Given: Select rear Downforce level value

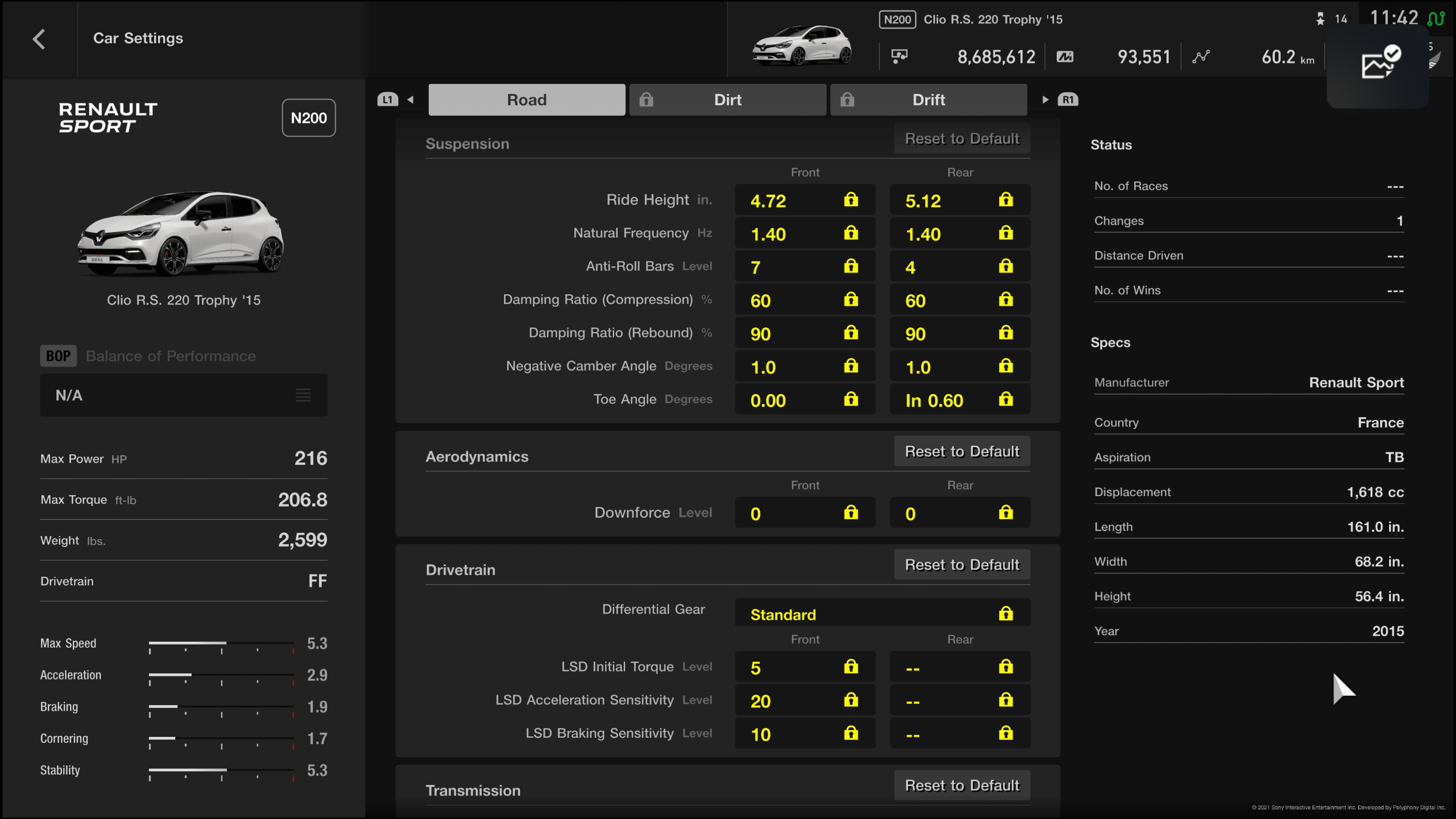Looking at the screenshot, I should (x=960, y=513).
